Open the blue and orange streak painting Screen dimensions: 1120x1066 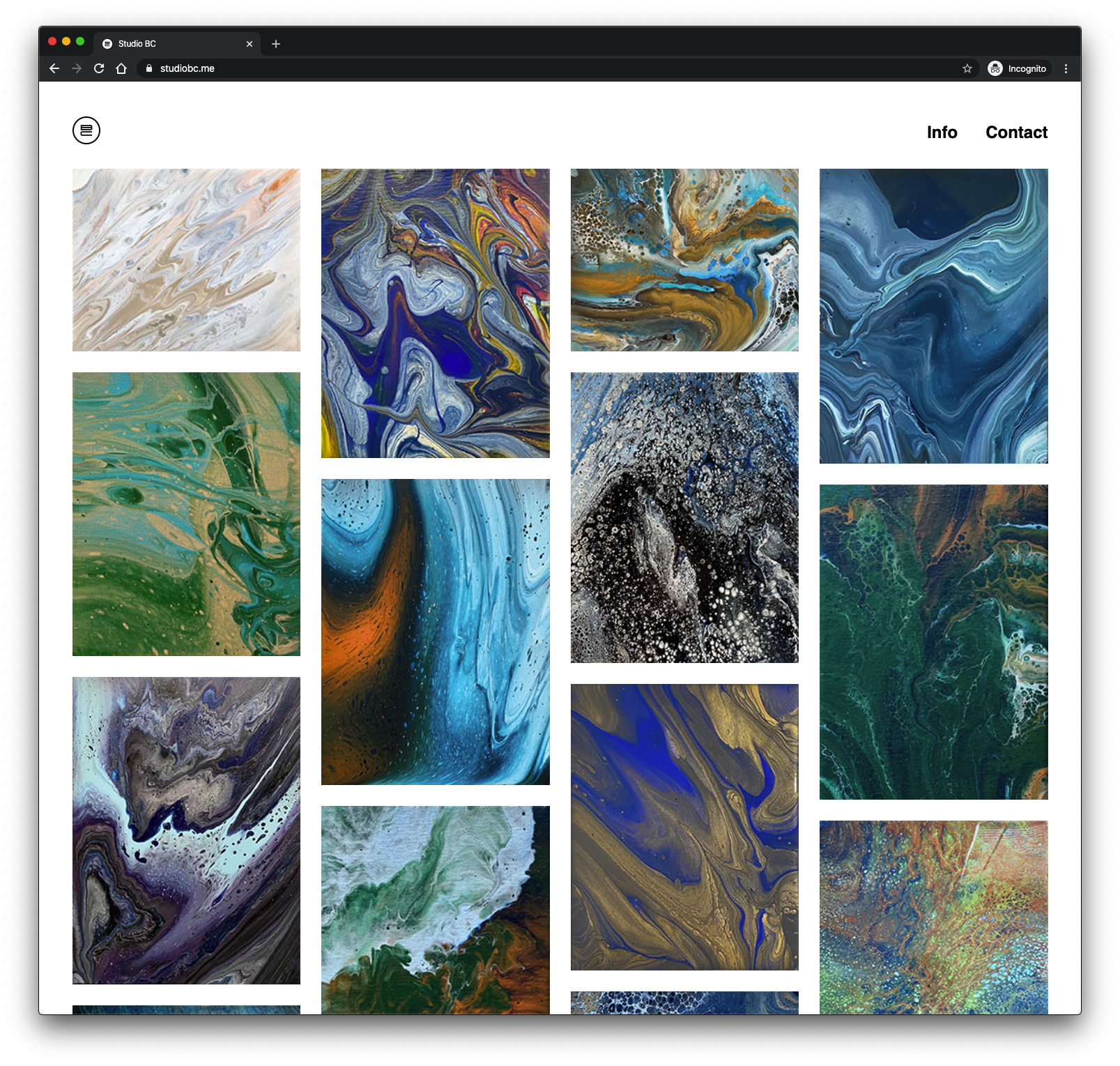tap(436, 632)
